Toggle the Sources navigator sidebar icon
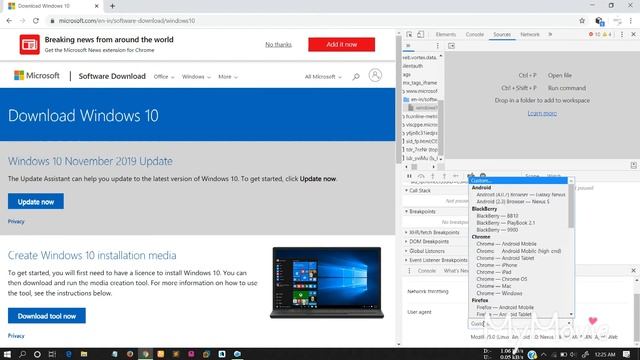Viewport: 640px width, 360px height. point(451,46)
